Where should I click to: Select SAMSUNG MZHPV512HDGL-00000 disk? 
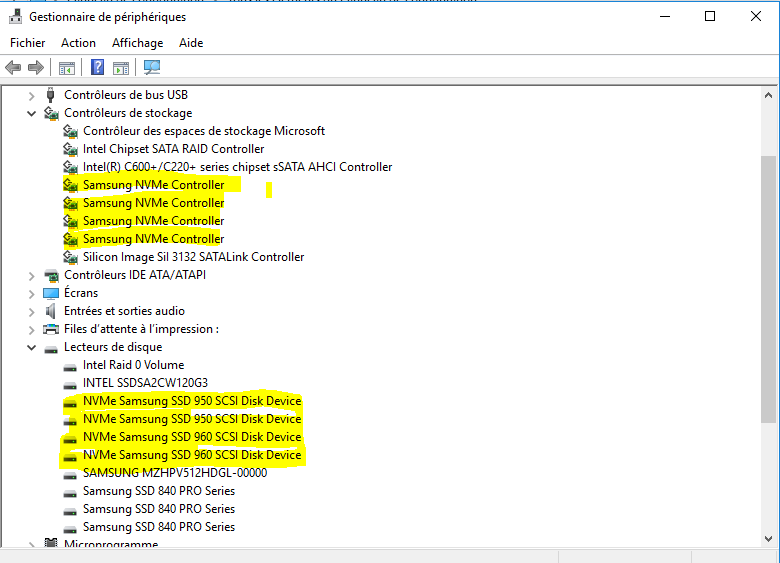point(175,472)
